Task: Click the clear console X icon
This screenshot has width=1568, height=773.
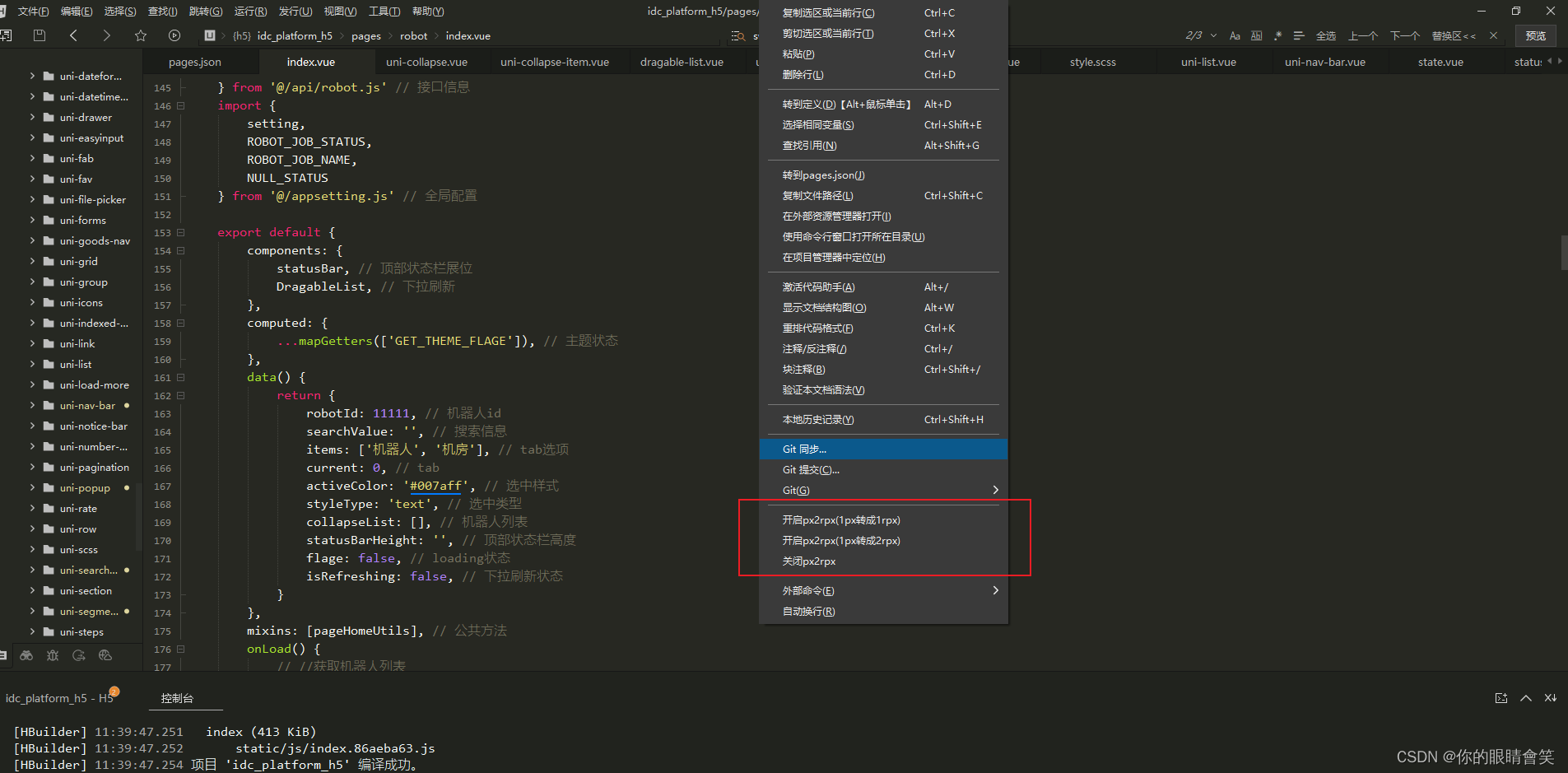Action: click(x=1551, y=698)
